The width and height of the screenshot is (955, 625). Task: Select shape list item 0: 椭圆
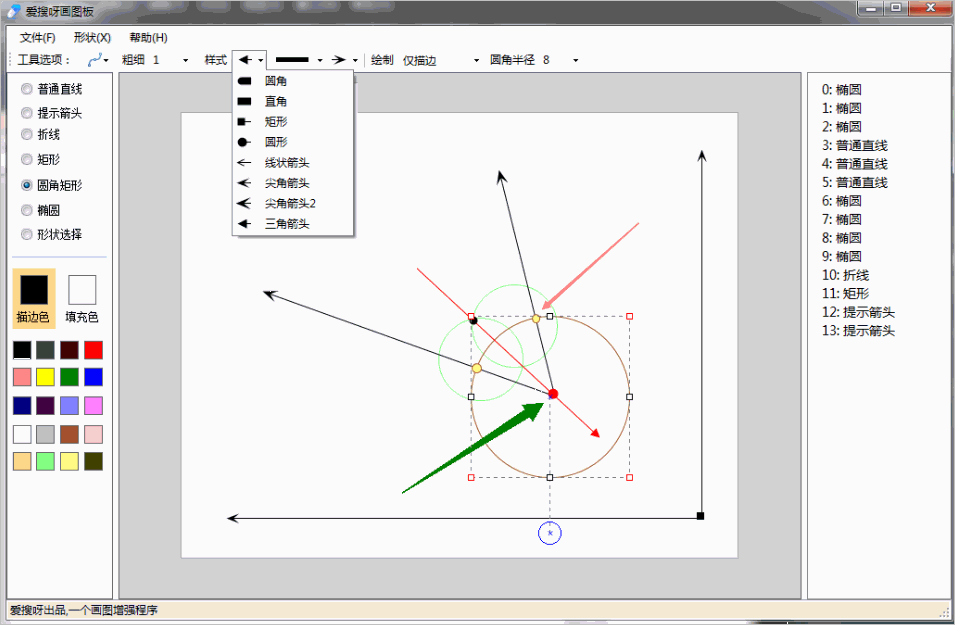842,90
